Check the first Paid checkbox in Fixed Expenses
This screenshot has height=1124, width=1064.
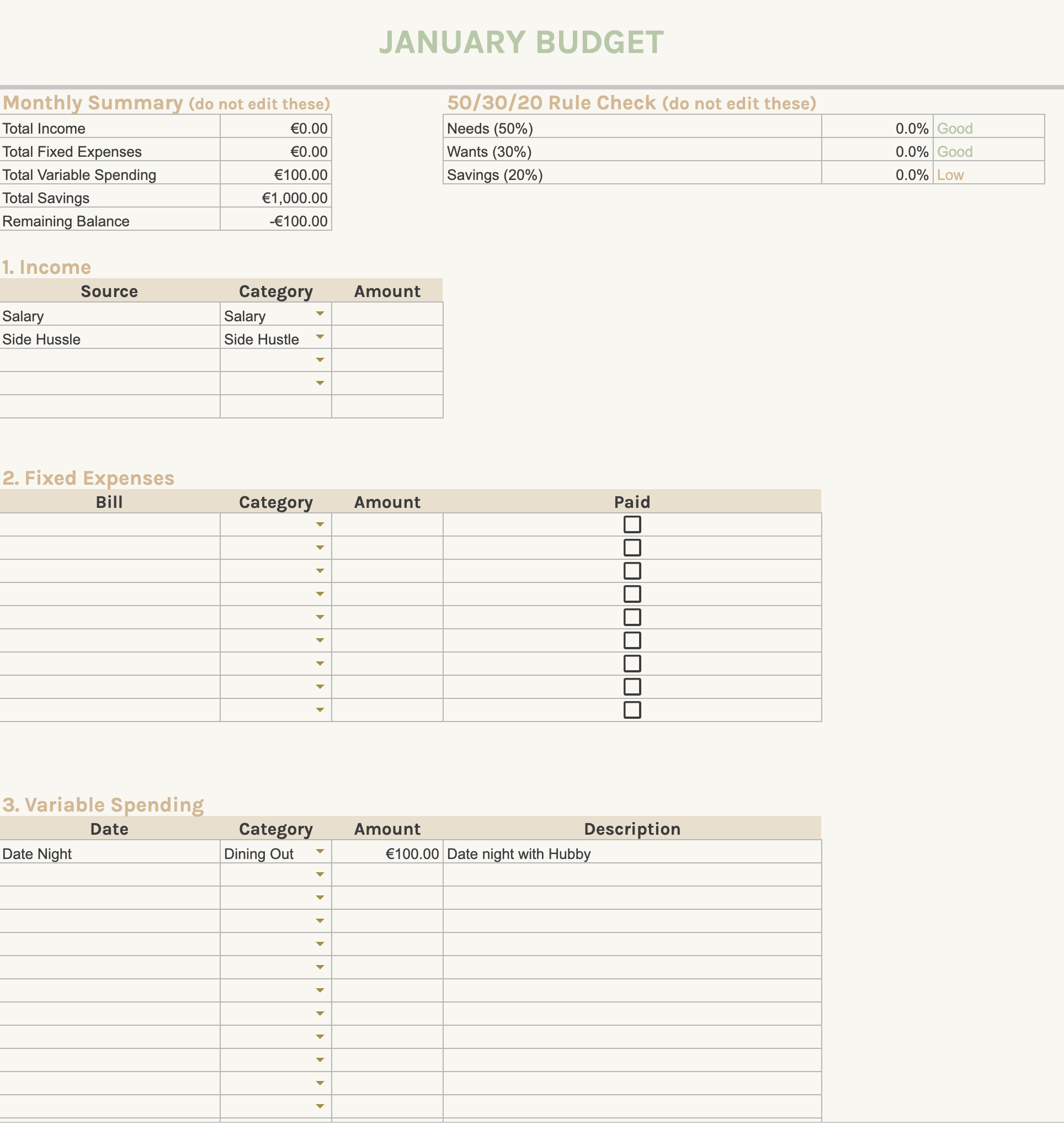pos(632,524)
